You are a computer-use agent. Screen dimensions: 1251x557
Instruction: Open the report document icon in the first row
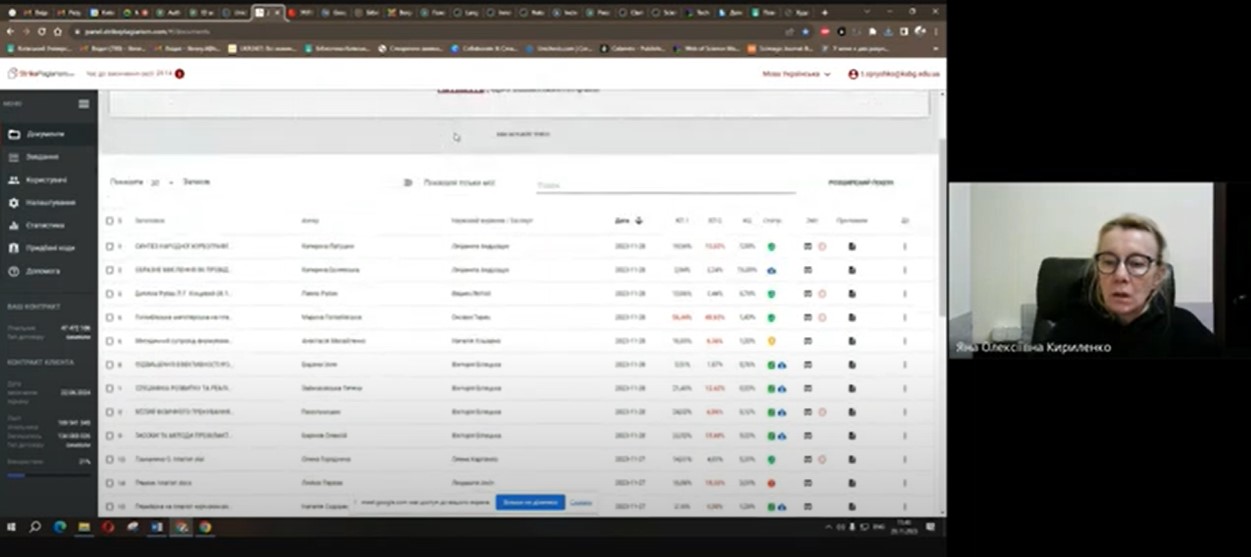tap(852, 246)
